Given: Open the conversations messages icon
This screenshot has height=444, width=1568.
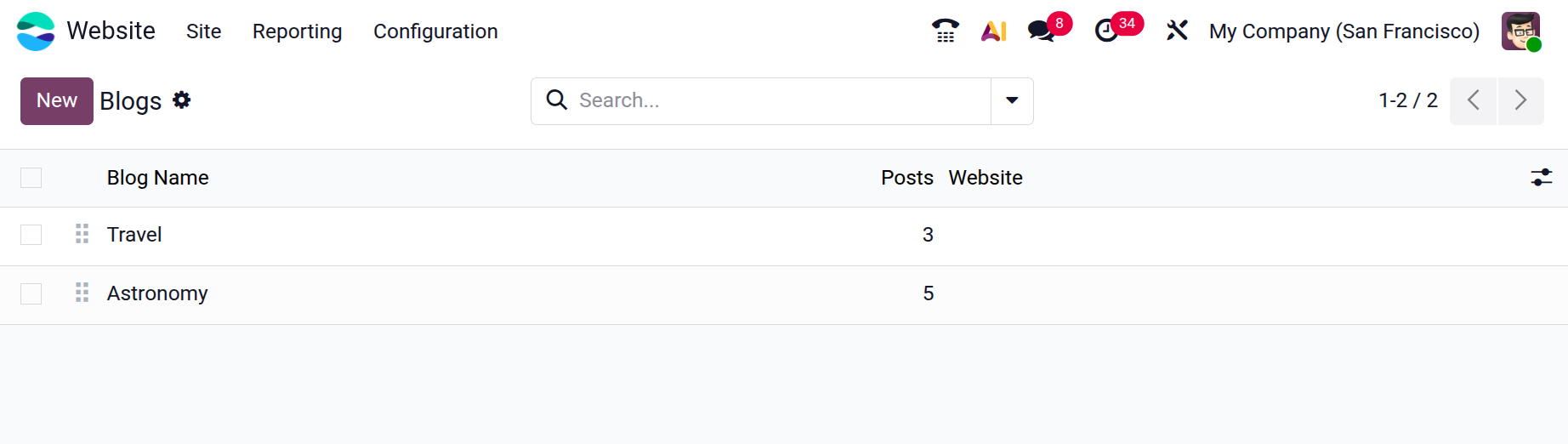Looking at the screenshot, I should (x=1042, y=31).
